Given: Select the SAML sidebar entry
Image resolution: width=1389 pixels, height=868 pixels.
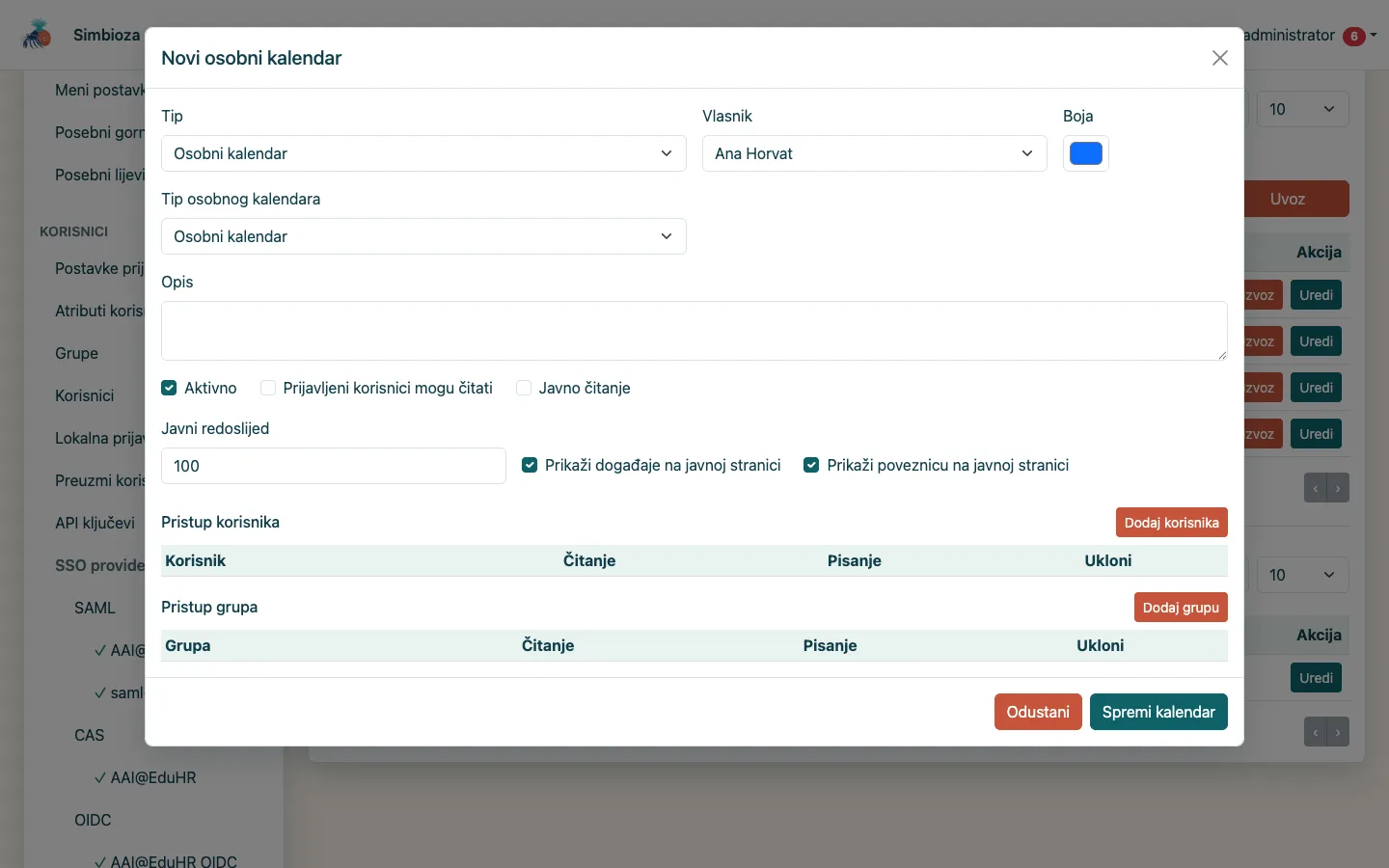Looking at the screenshot, I should (x=95, y=608).
